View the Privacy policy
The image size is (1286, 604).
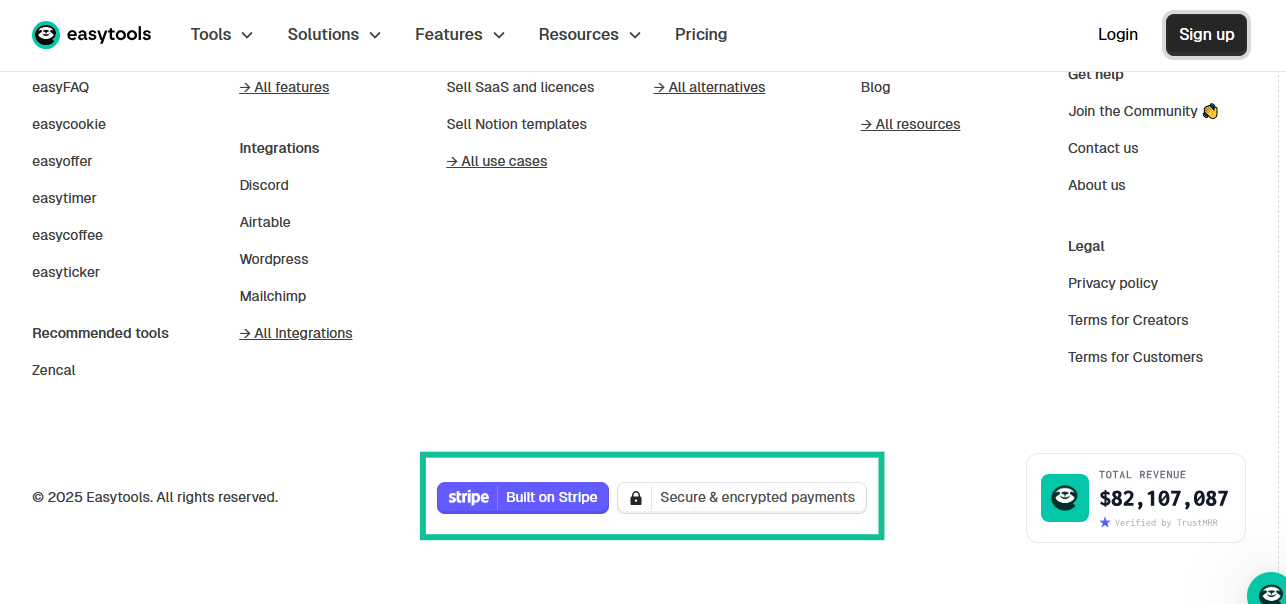tap(1112, 283)
